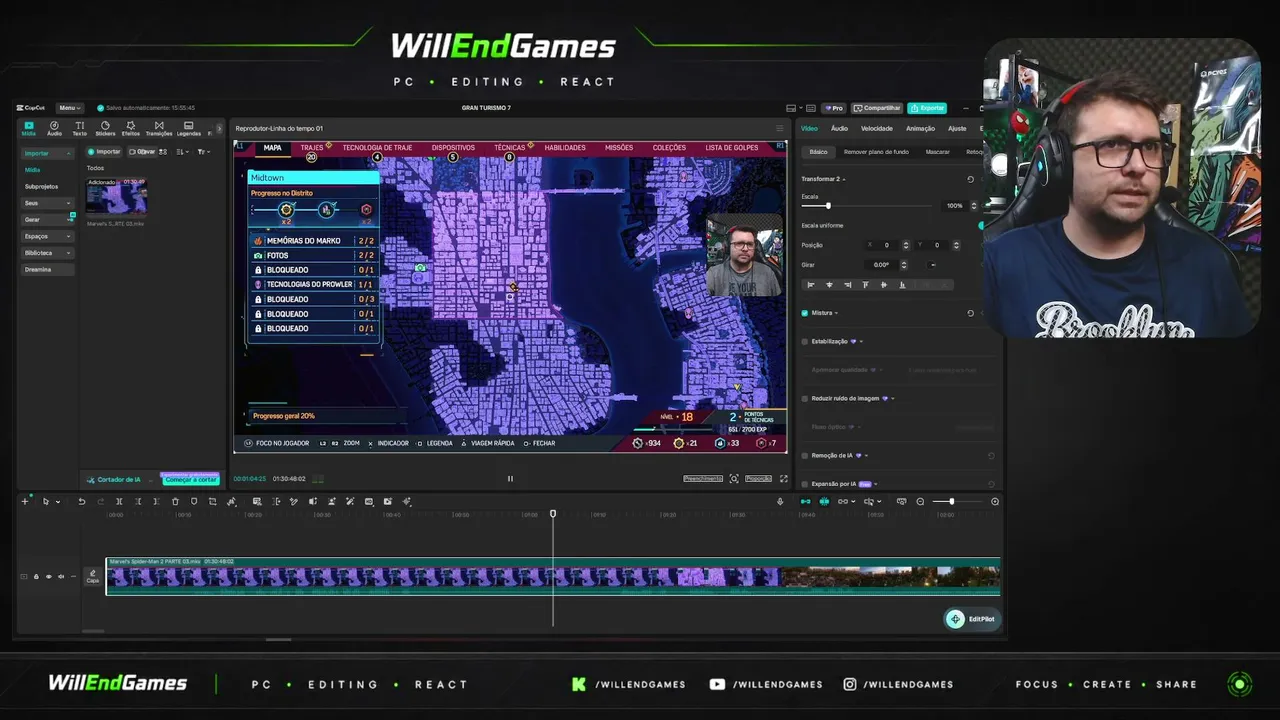This screenshot has width=1280, height=720.
Task: Toggle the auto-snapping icon above timeline
Action: (x=824, y=502)
